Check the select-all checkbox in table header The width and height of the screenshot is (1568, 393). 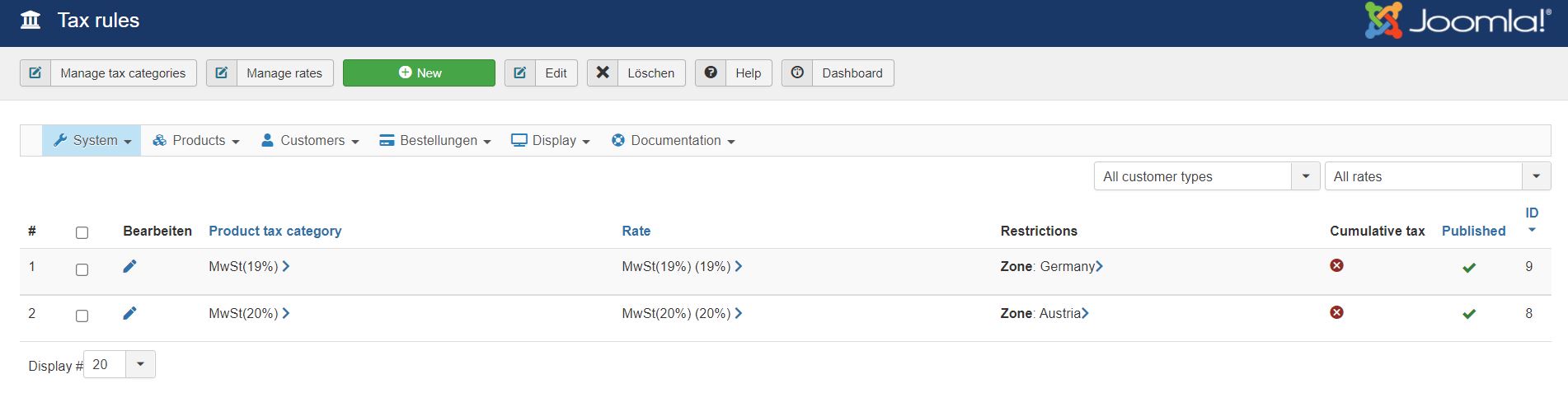[x=82, y=232]
